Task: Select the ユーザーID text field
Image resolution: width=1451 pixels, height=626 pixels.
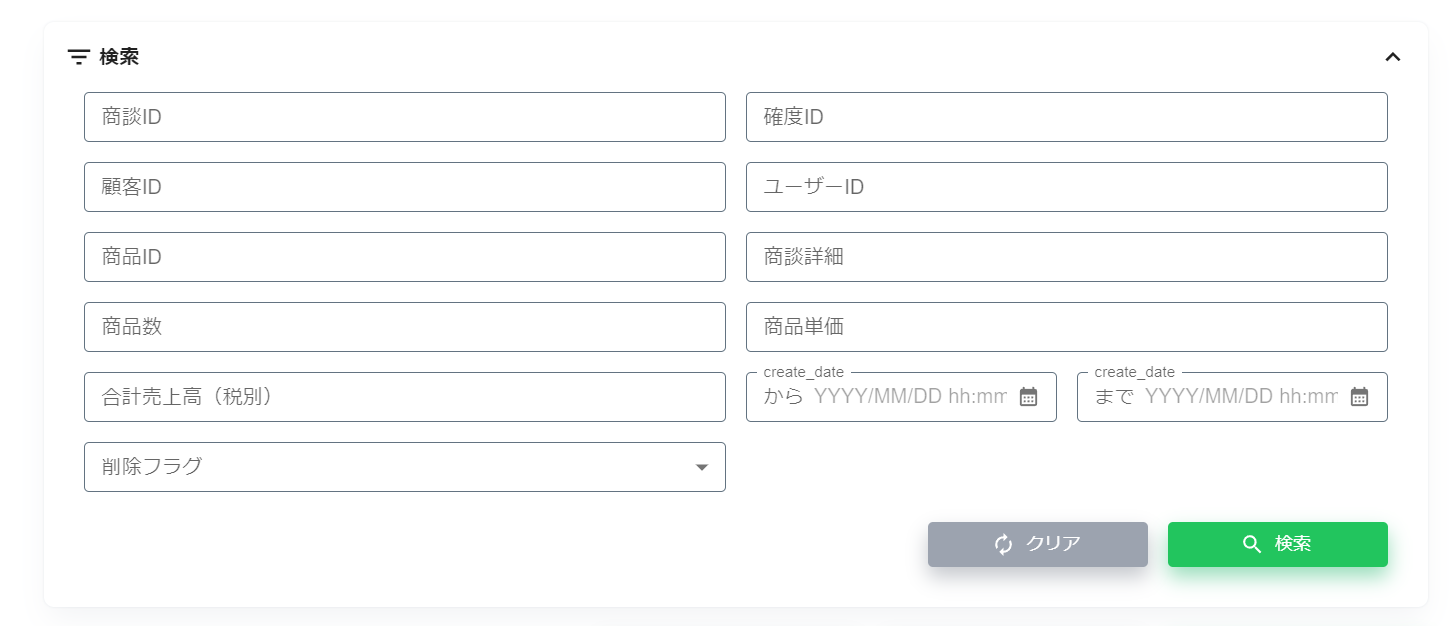Action: 1067,187
